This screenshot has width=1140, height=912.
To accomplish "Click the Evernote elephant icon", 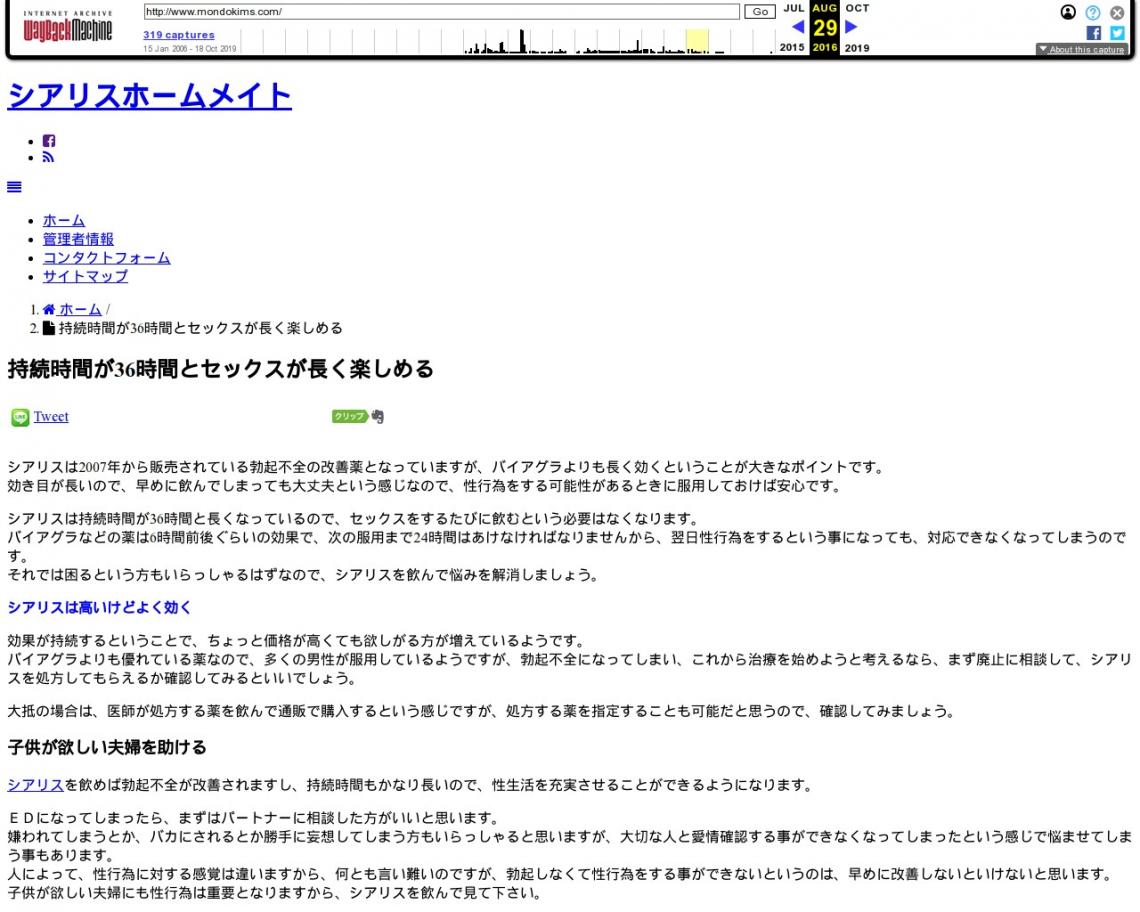I will pyautogui.click(x=377, y=417).
